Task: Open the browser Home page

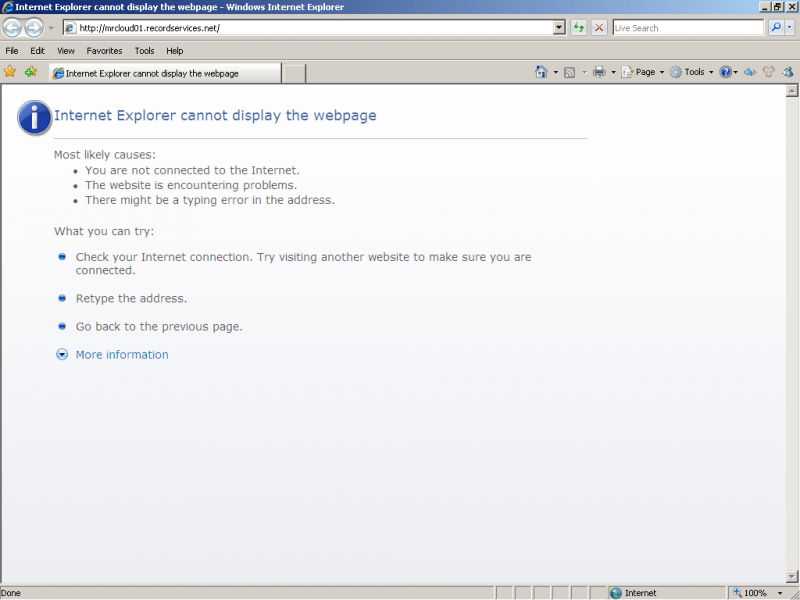Action: (x=543, y=72)
